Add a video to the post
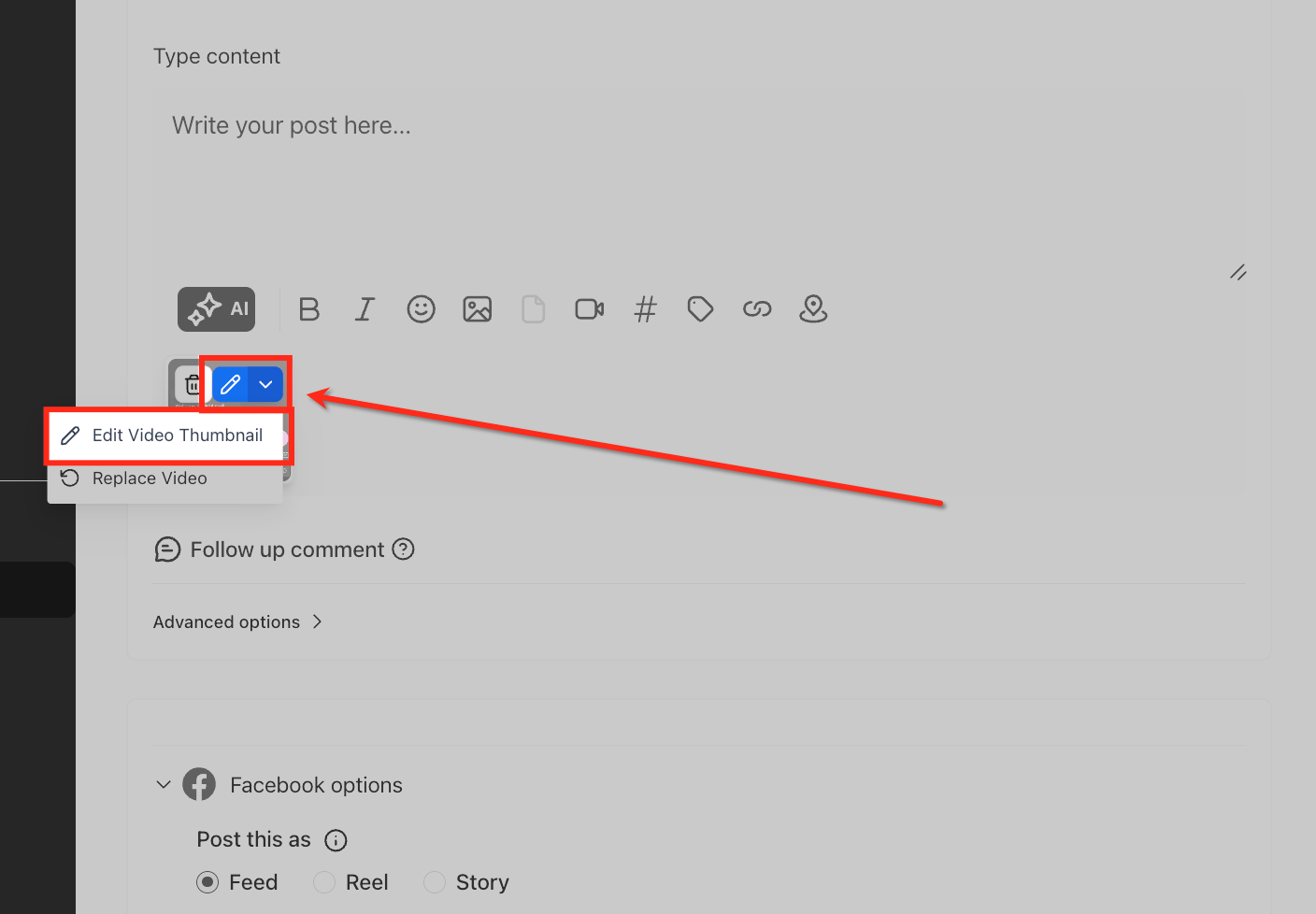The width and height of the screenshot is (1316, 914). pyautogui.click(x=589, y=308)
